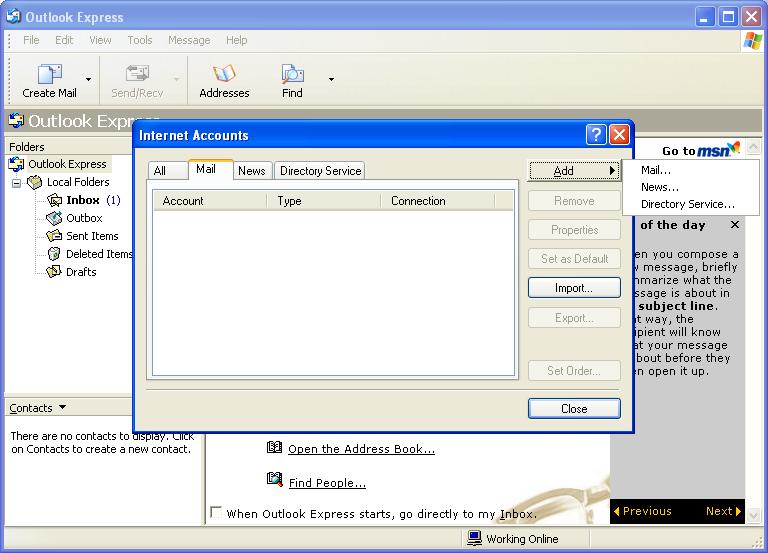Click the Create Mail toolbar icon
This screenshot has width=768, height=553.
click(49, 73)
